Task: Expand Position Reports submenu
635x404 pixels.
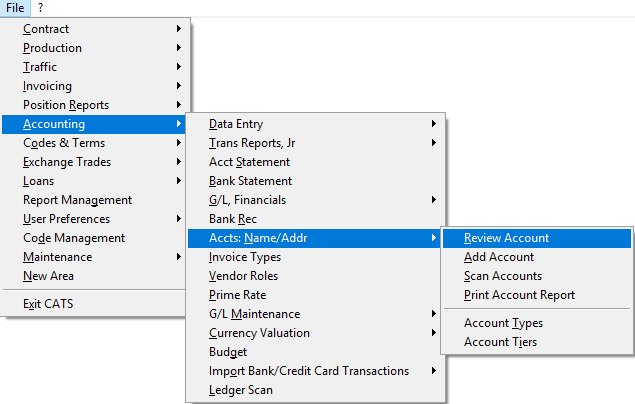Action: pos(94,105)
